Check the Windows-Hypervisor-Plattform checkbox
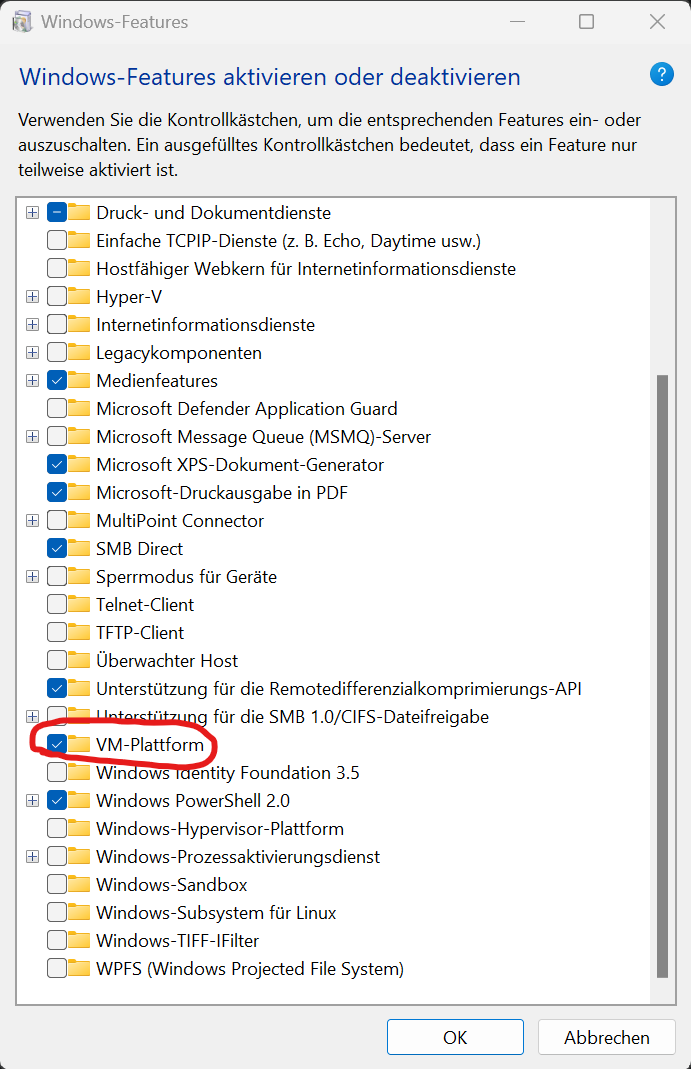691x1069 pixels. pos(57,828)
